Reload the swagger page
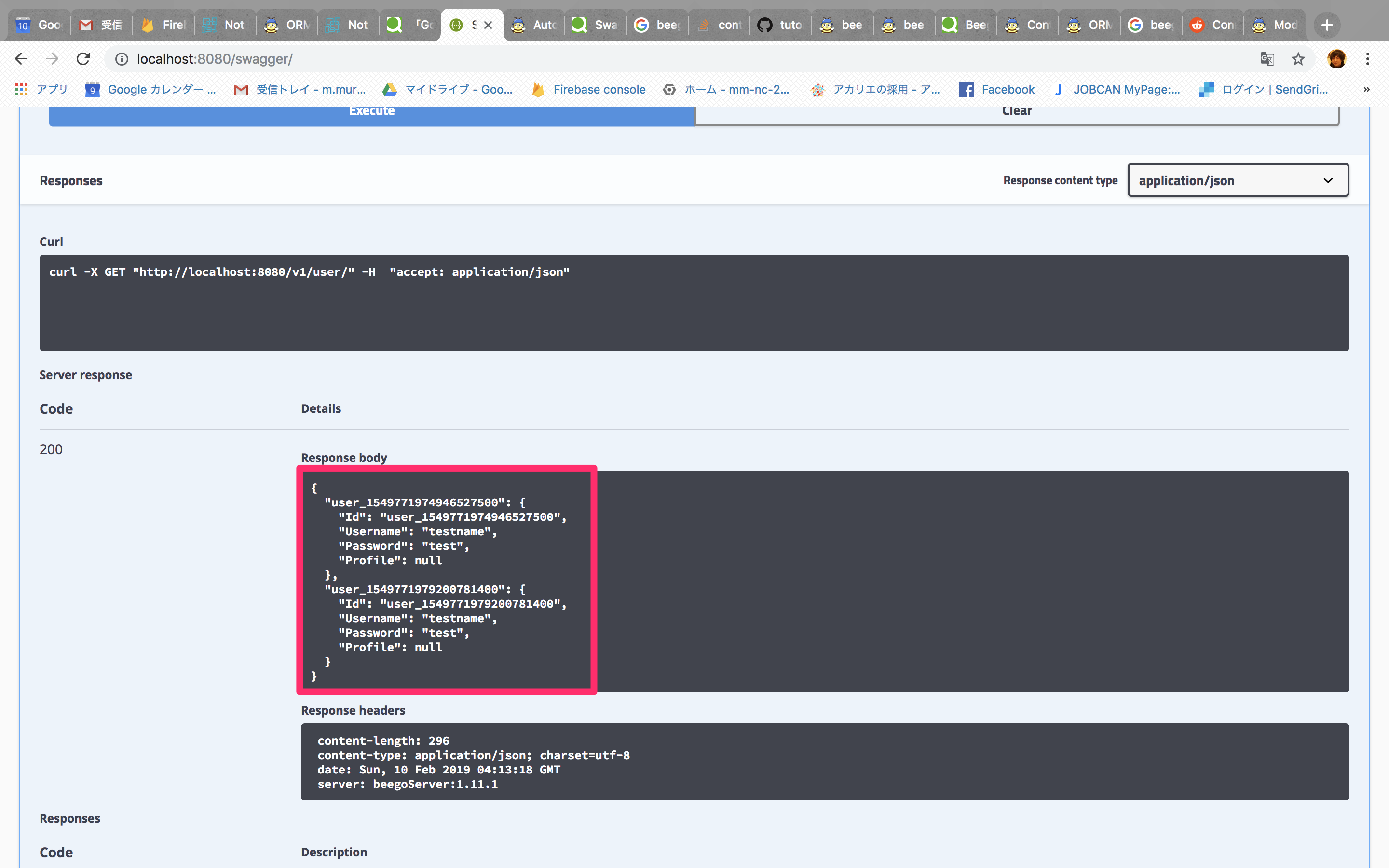The image size is (1389, 868). pos(83,58)
